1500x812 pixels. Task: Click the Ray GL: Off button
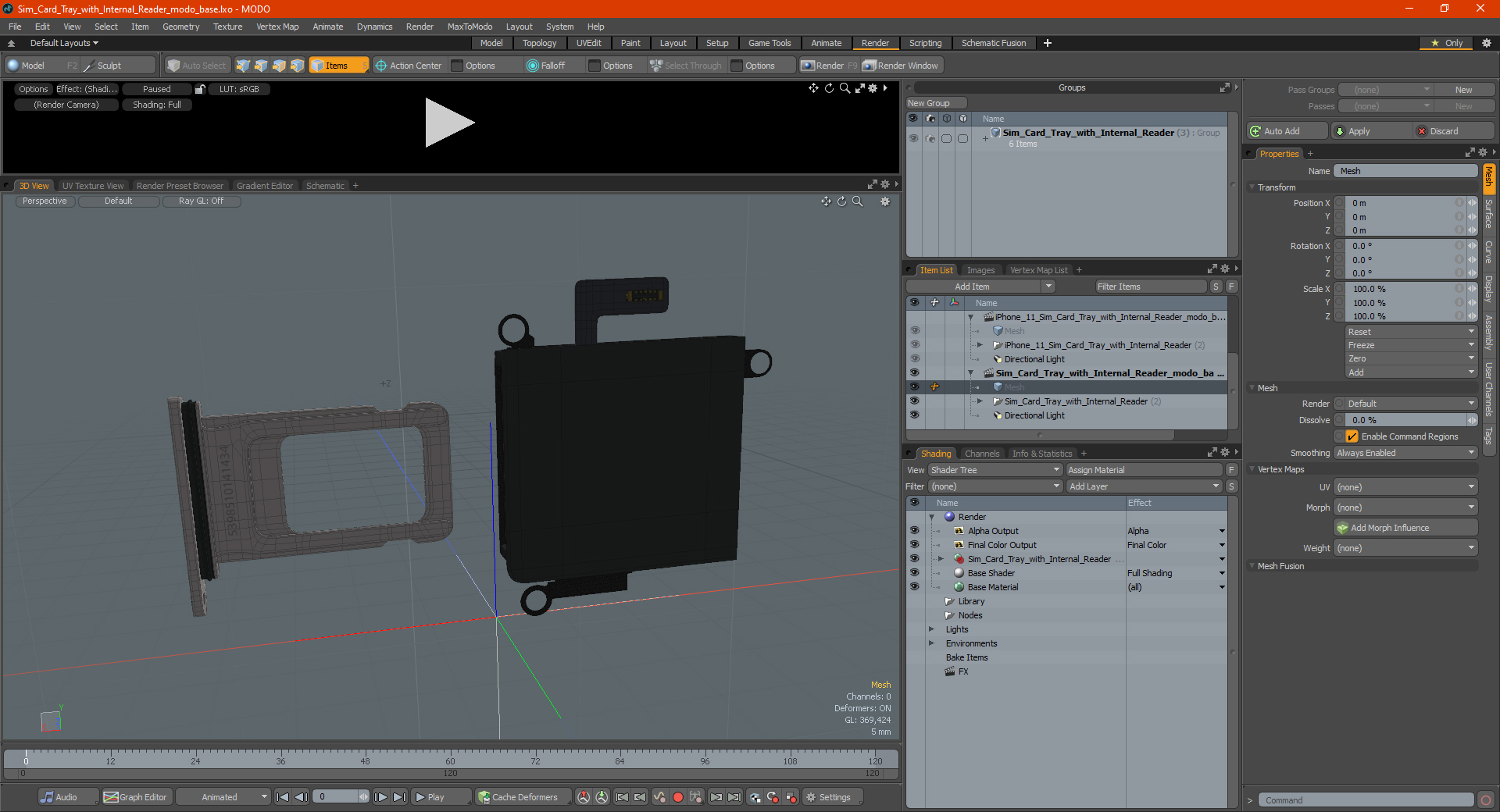(x=201, y=201)
